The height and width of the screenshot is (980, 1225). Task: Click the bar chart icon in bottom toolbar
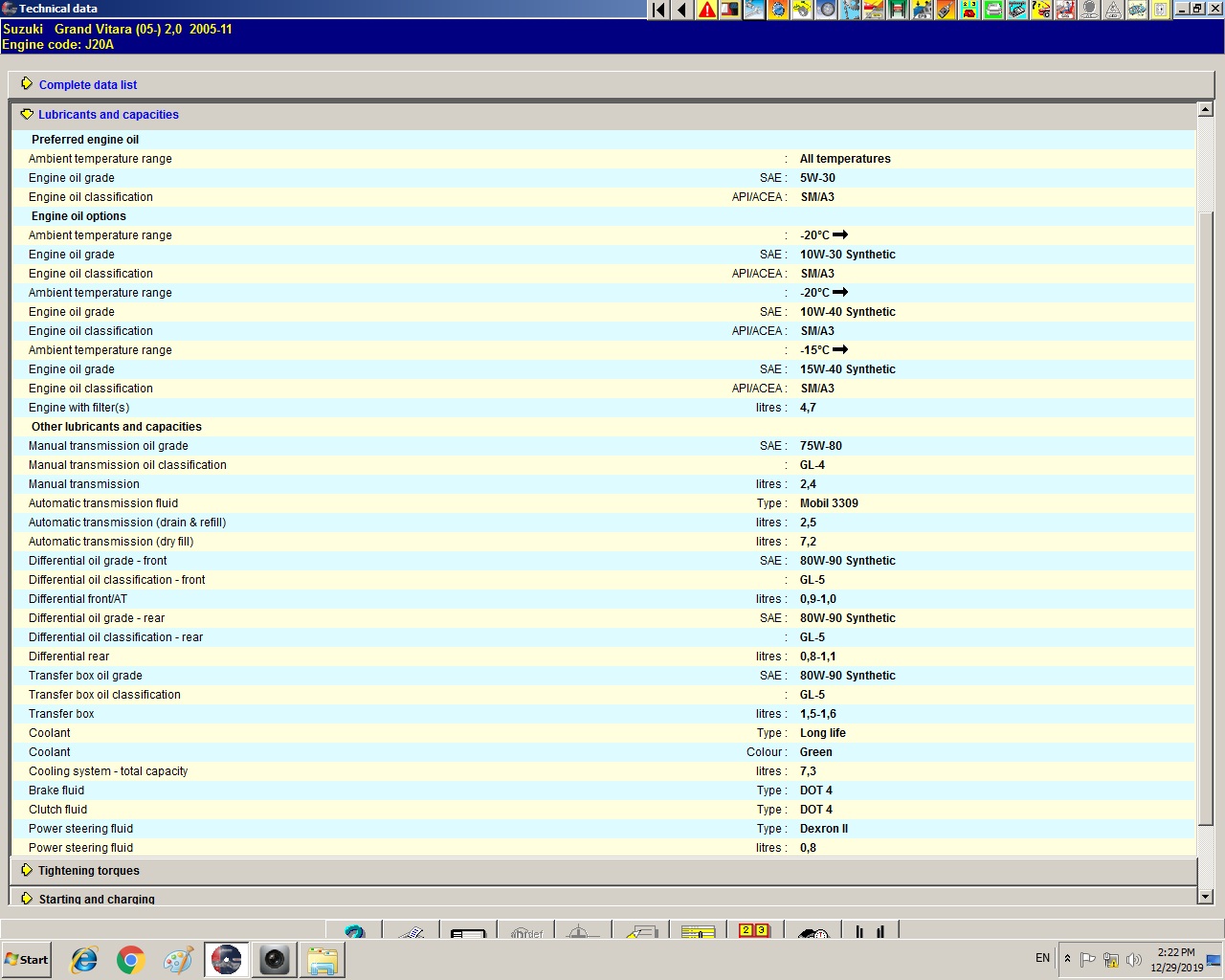click(870, 932)
